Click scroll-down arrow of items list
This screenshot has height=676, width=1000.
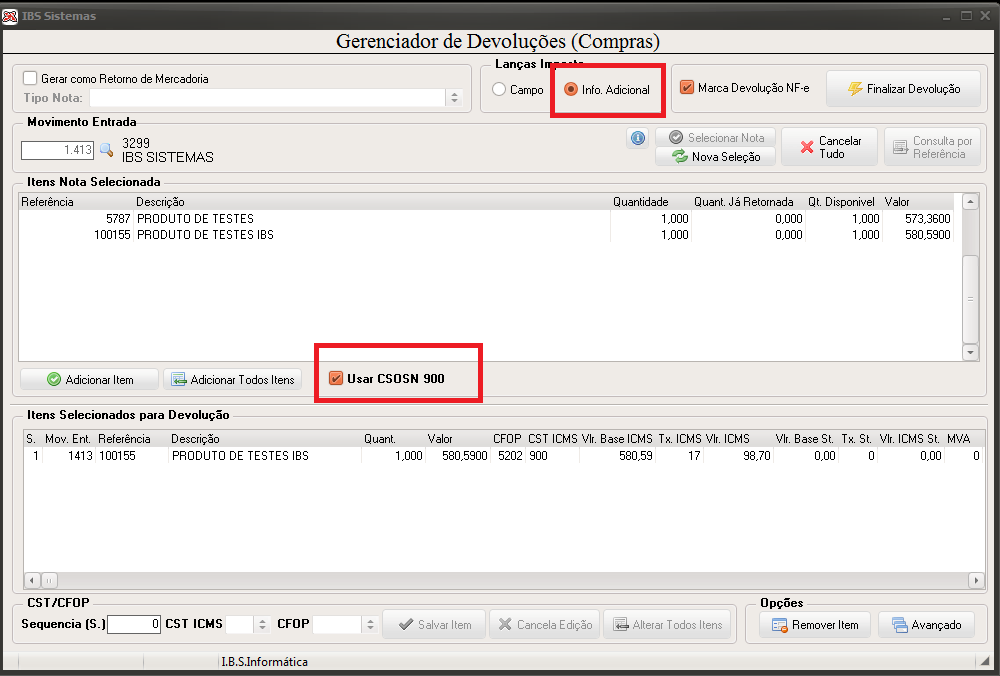pyautogui.click(x=970, y=352)
